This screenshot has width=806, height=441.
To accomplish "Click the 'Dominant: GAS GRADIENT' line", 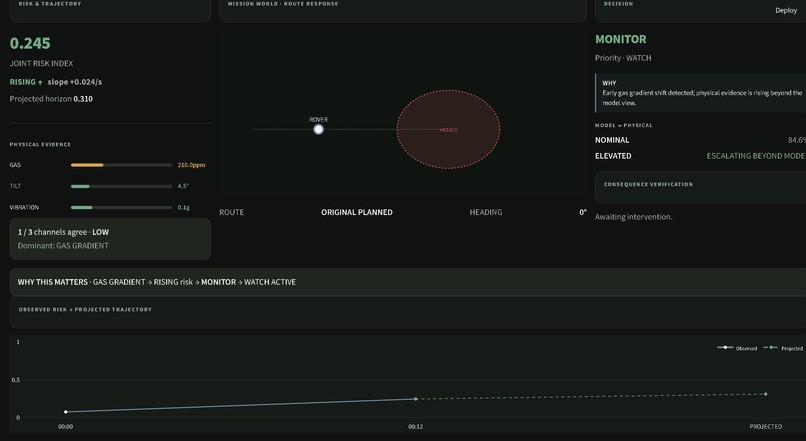I will tap(63, 246).
